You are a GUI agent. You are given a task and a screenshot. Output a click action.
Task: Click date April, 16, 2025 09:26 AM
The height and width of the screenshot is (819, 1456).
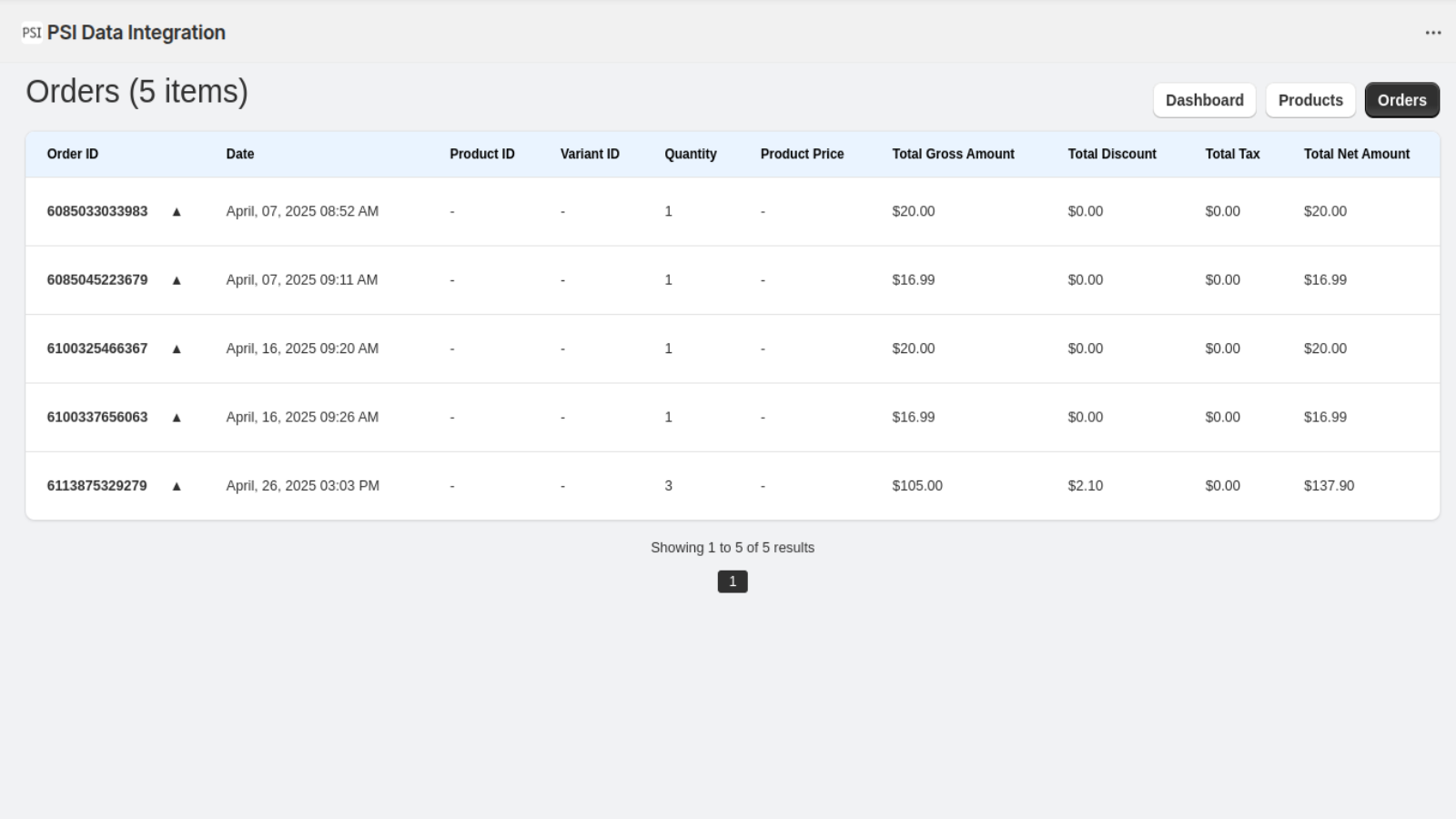(302, 418)
